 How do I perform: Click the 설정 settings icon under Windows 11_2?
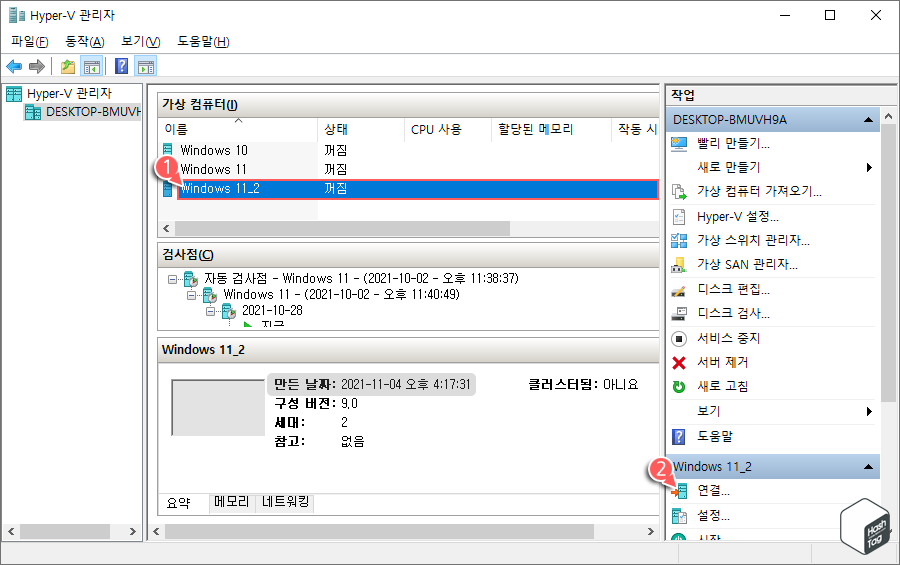(679, 516)
